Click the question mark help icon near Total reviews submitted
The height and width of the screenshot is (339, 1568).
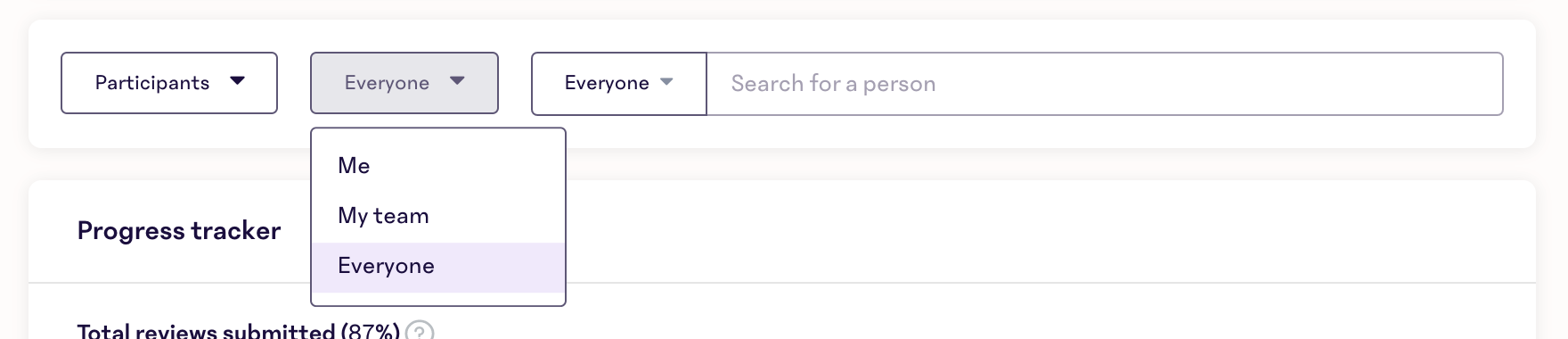pyautogui.click(x=420, y=331)
